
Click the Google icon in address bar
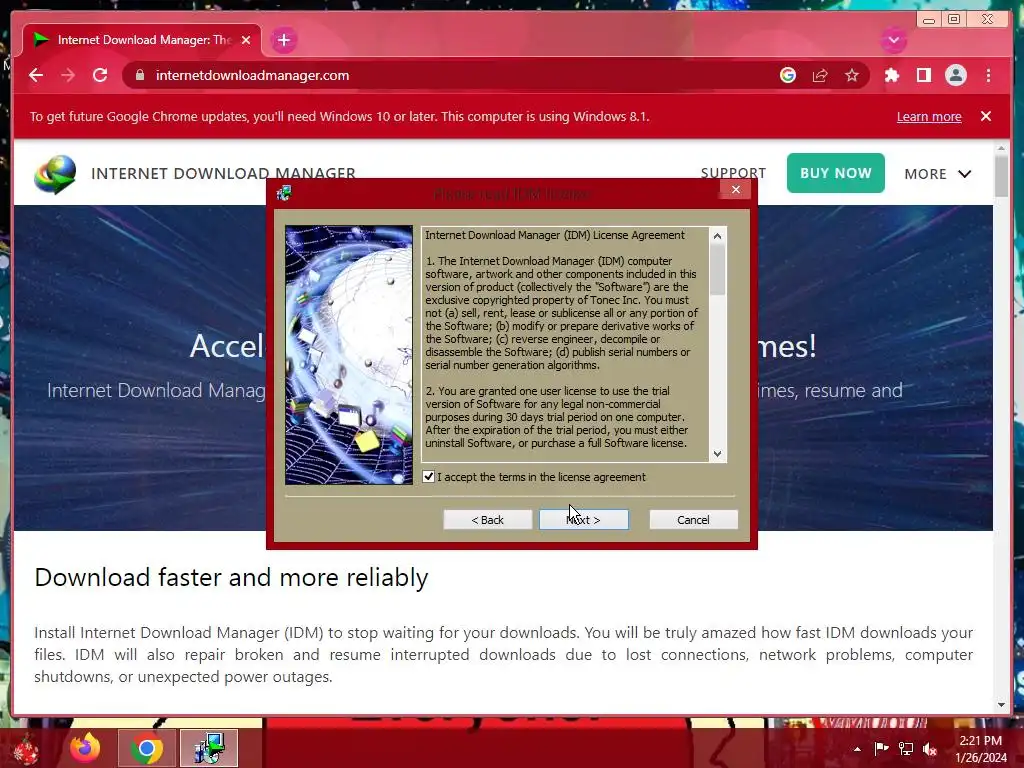788,75
